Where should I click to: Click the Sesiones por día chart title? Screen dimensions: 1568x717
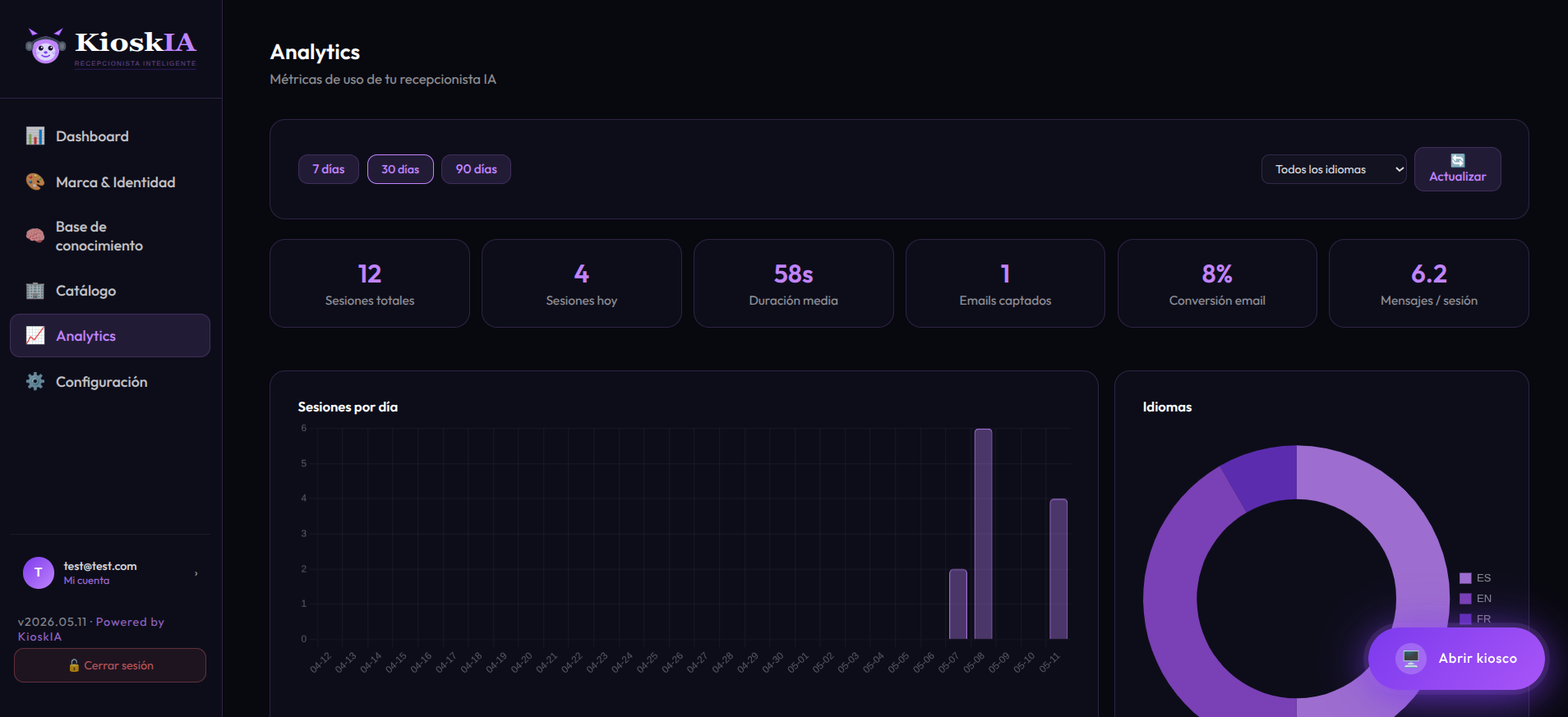[348, 407]
